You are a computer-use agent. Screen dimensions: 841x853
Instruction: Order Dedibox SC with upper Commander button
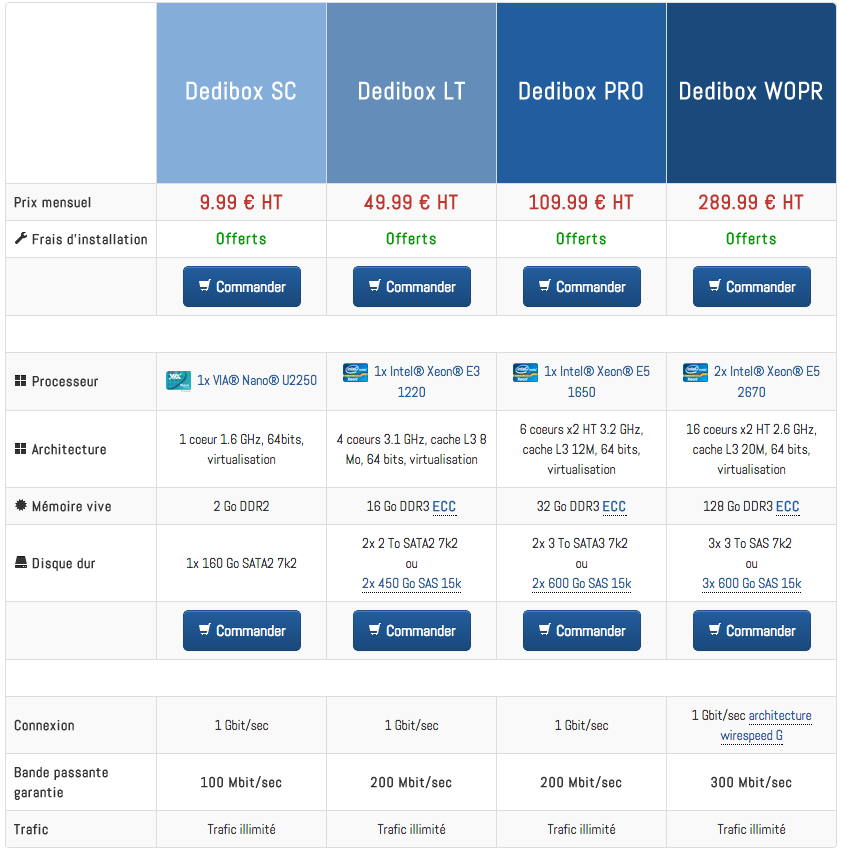pyautogui.click(x=242, y=287)
